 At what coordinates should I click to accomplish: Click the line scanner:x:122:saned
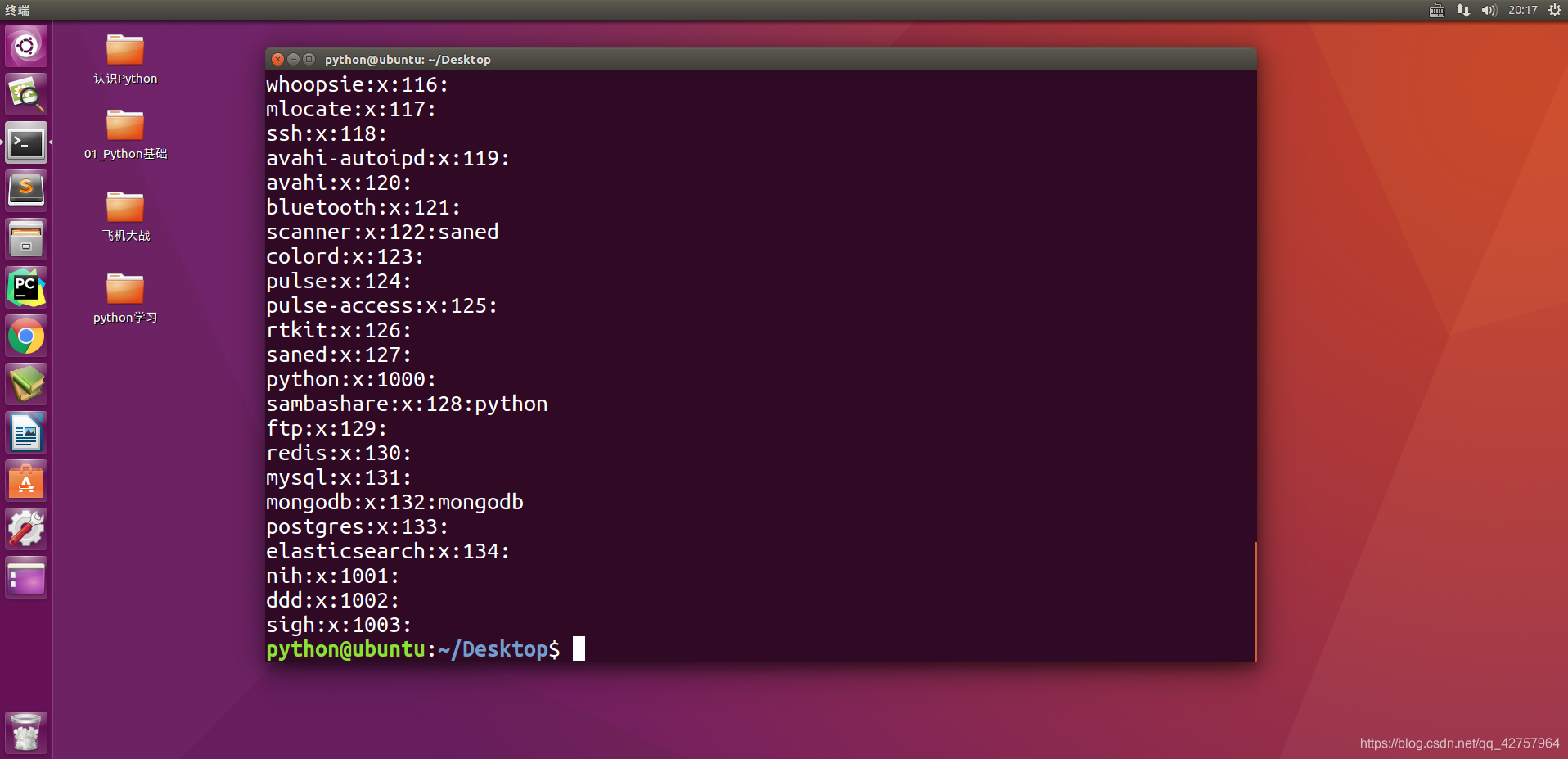click(x=382, y=232)
